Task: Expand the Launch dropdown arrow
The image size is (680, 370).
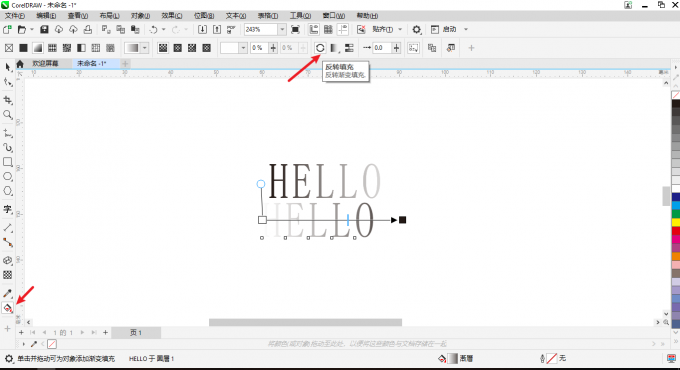Action: click(466, 29)
